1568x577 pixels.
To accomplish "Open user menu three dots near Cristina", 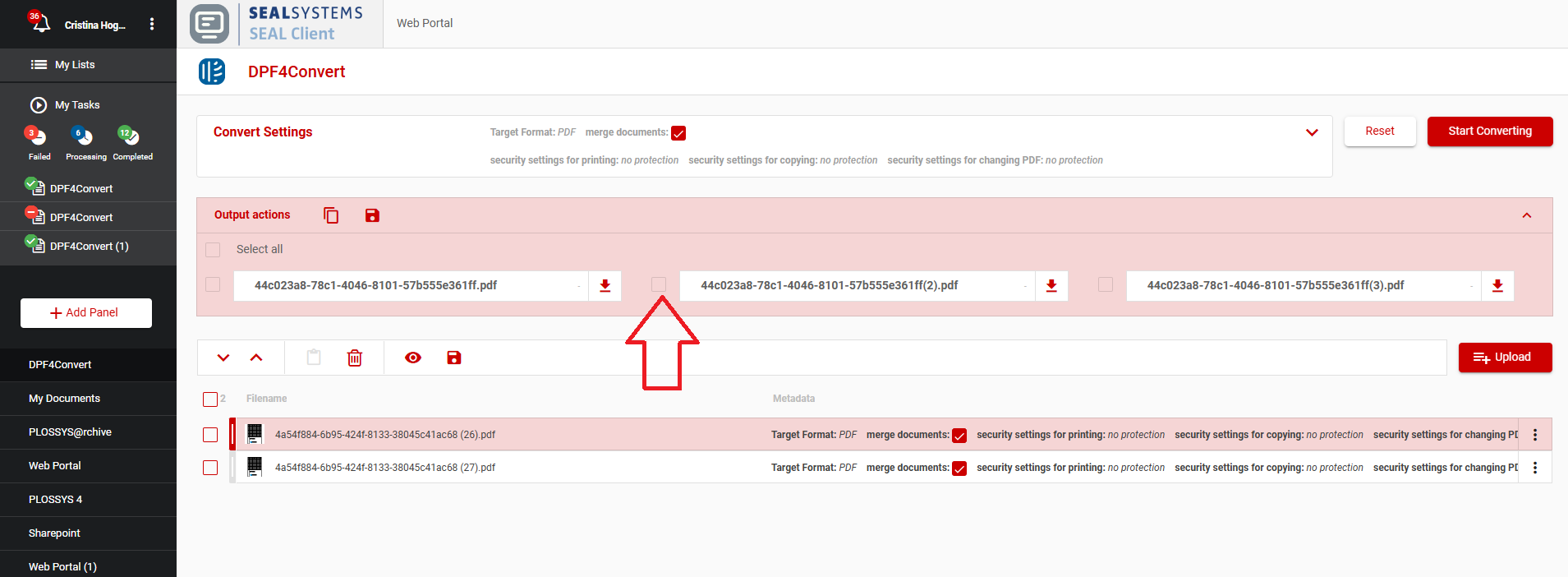I will click(152, 25).
